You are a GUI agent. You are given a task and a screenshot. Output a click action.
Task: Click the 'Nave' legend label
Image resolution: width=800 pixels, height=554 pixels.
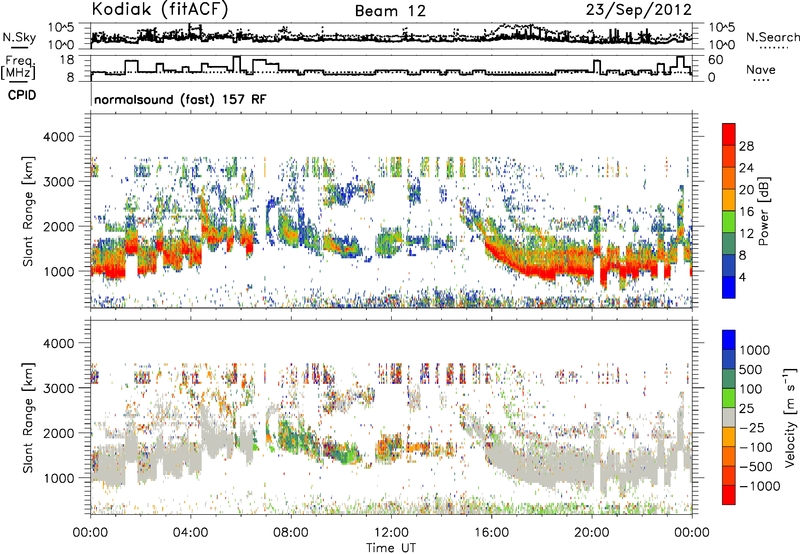pos(761,69)
